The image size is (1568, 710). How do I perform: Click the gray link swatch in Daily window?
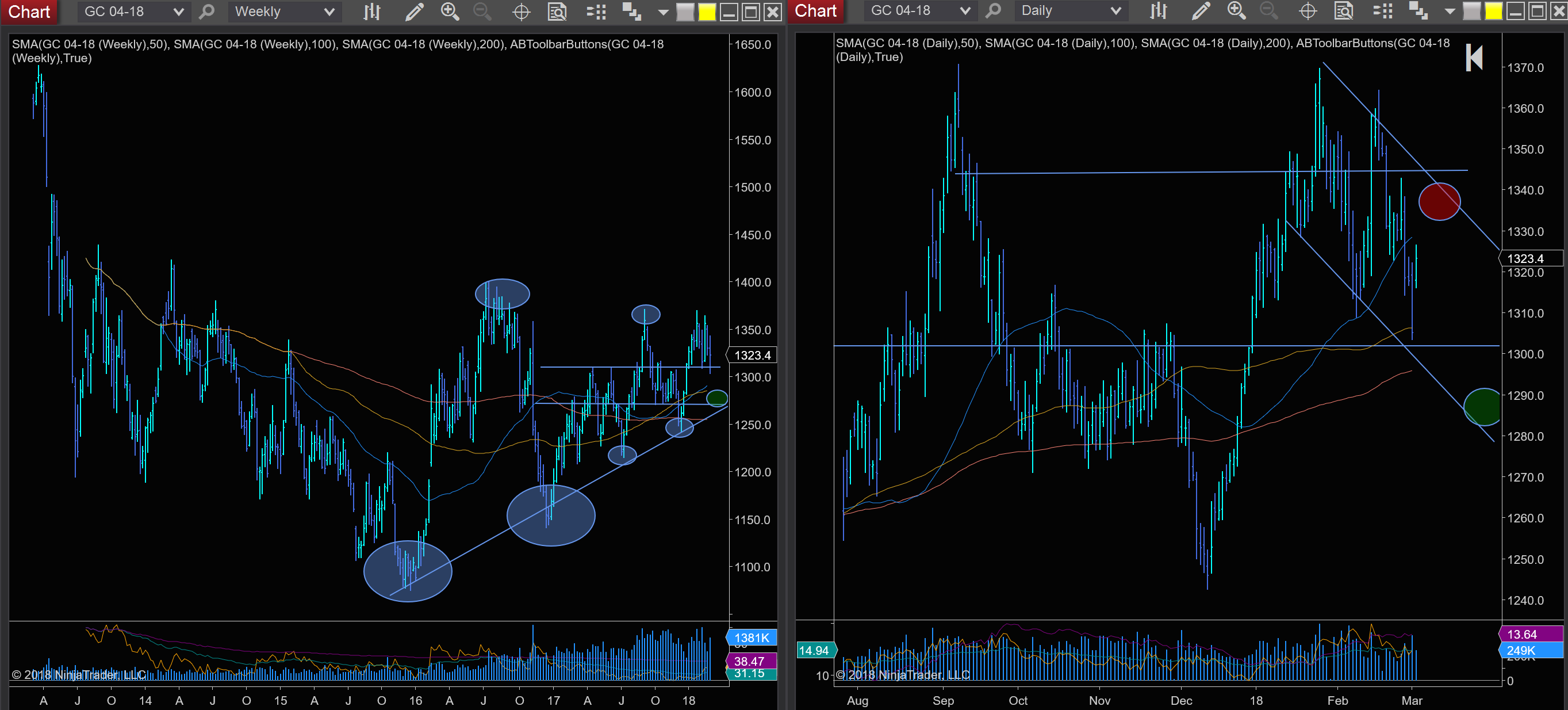coord(1471,11)
